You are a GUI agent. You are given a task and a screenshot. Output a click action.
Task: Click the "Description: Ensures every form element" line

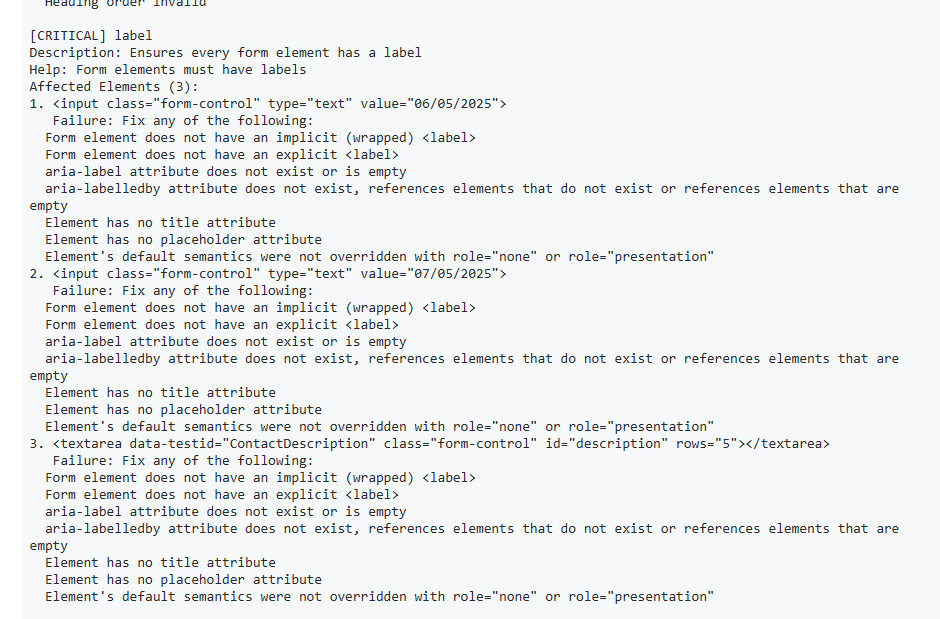225,52
